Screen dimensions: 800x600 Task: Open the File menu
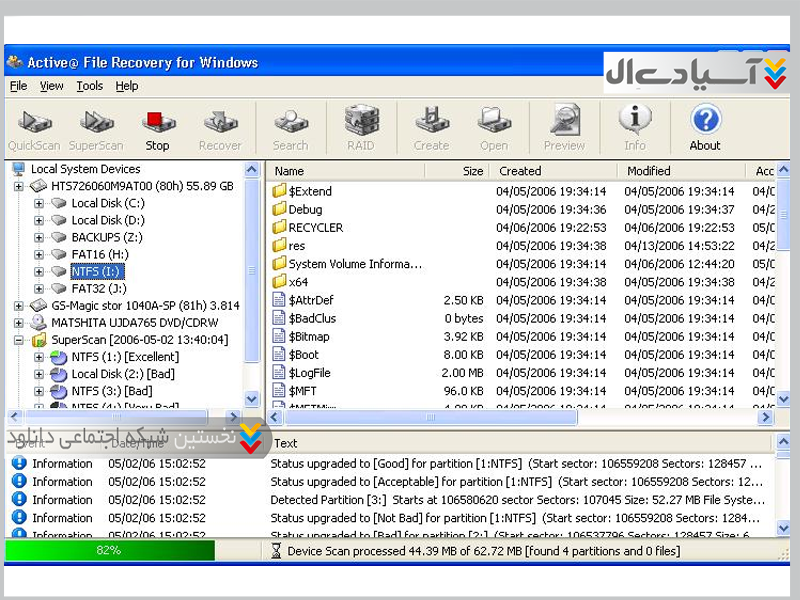tap(18, 86)
